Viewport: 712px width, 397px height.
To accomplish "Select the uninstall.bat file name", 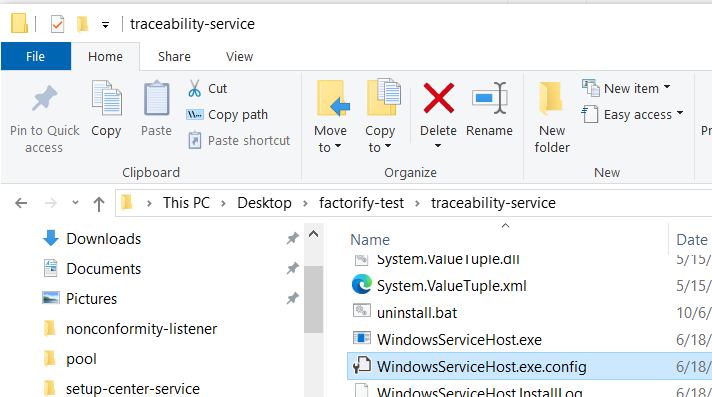I will 417,313.
